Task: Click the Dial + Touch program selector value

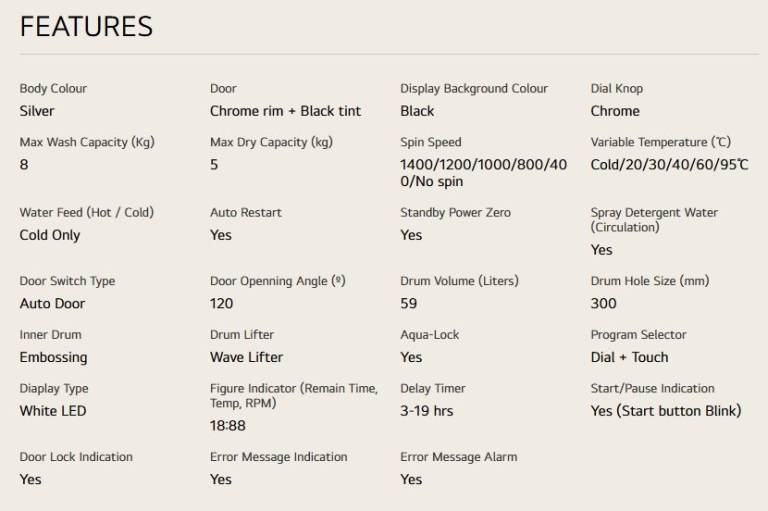Action: tap(629, 357)
